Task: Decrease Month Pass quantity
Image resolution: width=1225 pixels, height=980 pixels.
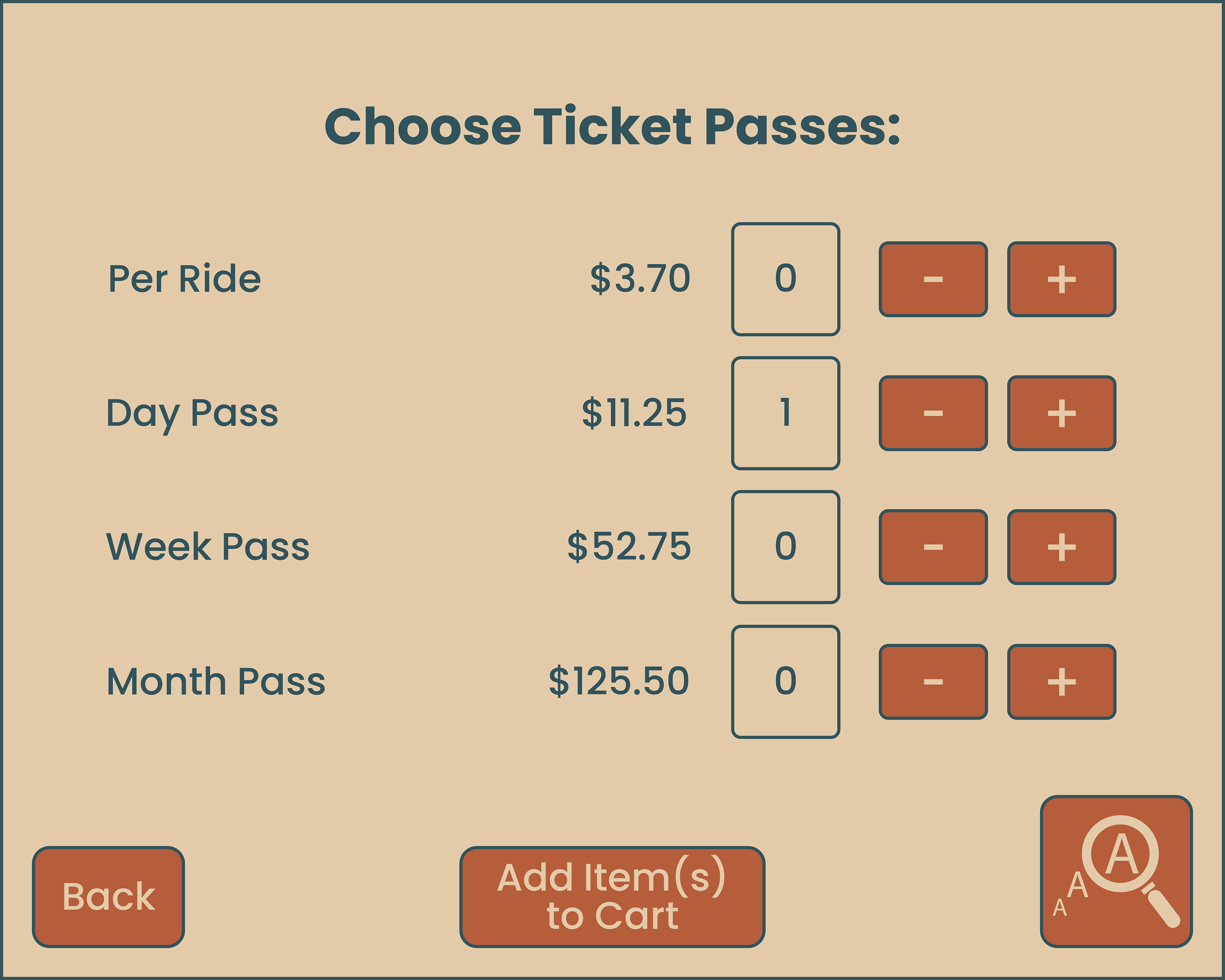Action: tap(933, 682)
